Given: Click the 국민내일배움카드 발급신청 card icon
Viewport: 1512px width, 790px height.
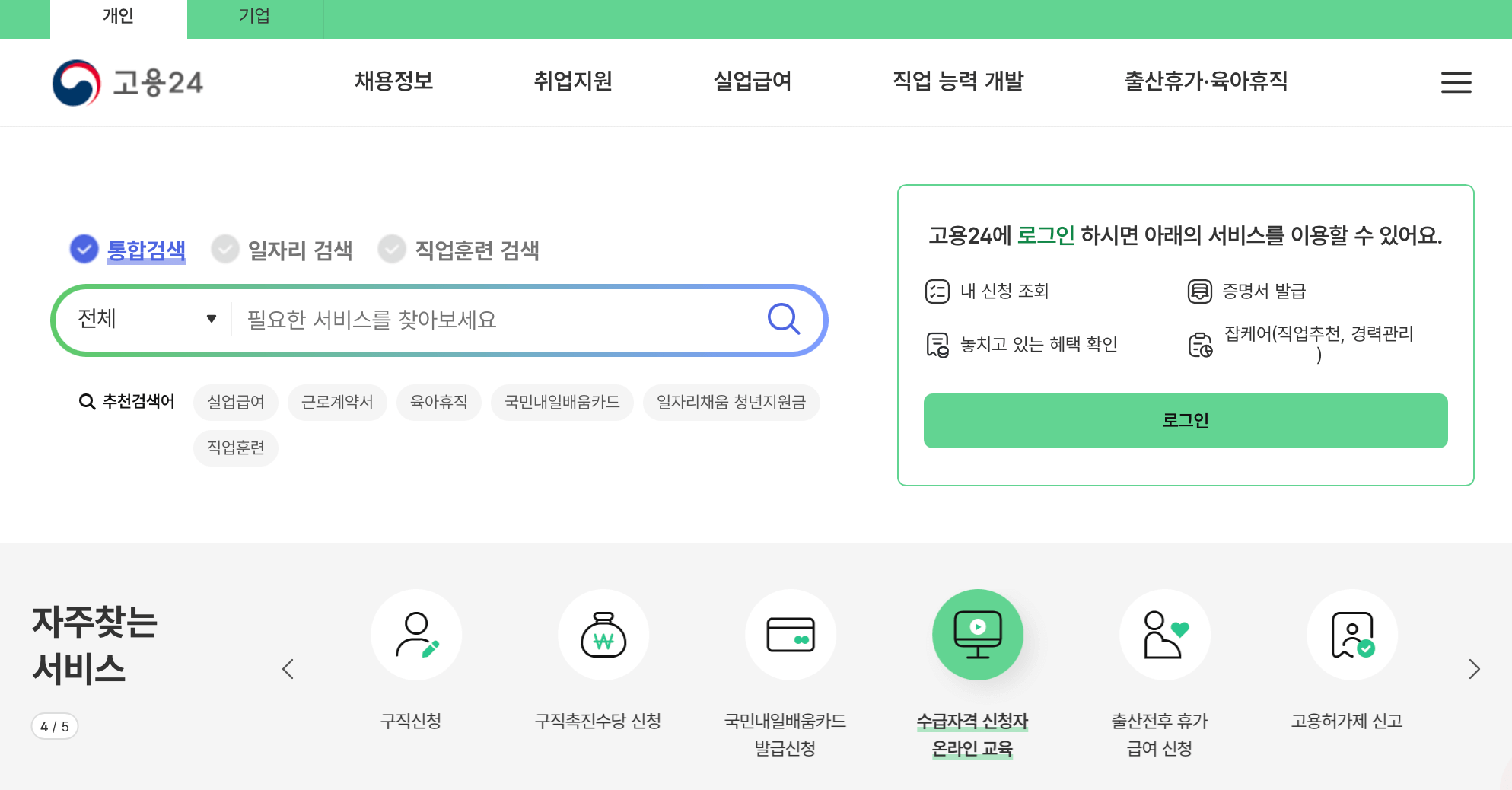Looking at the screenshot, I should [x=790, y=634].
